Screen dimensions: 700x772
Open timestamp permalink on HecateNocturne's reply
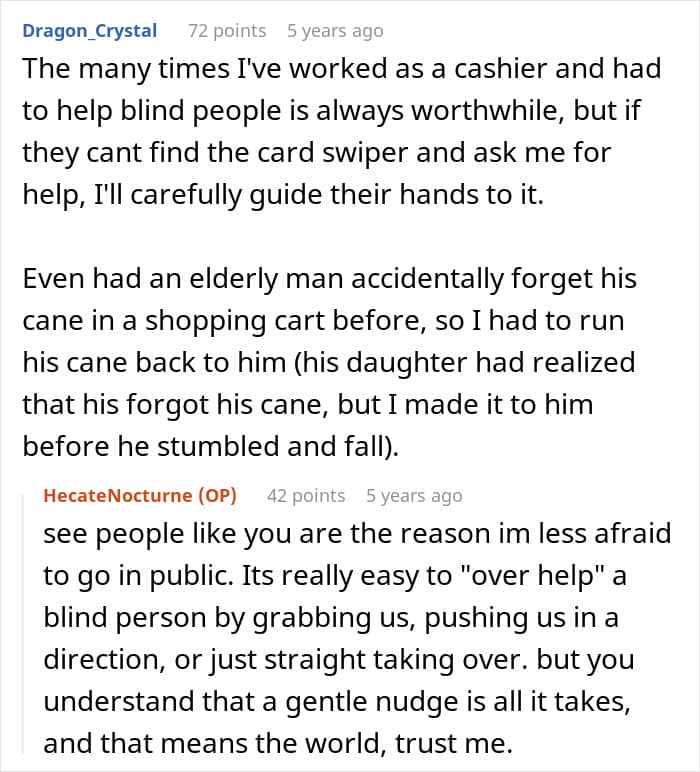click(414, 495)
